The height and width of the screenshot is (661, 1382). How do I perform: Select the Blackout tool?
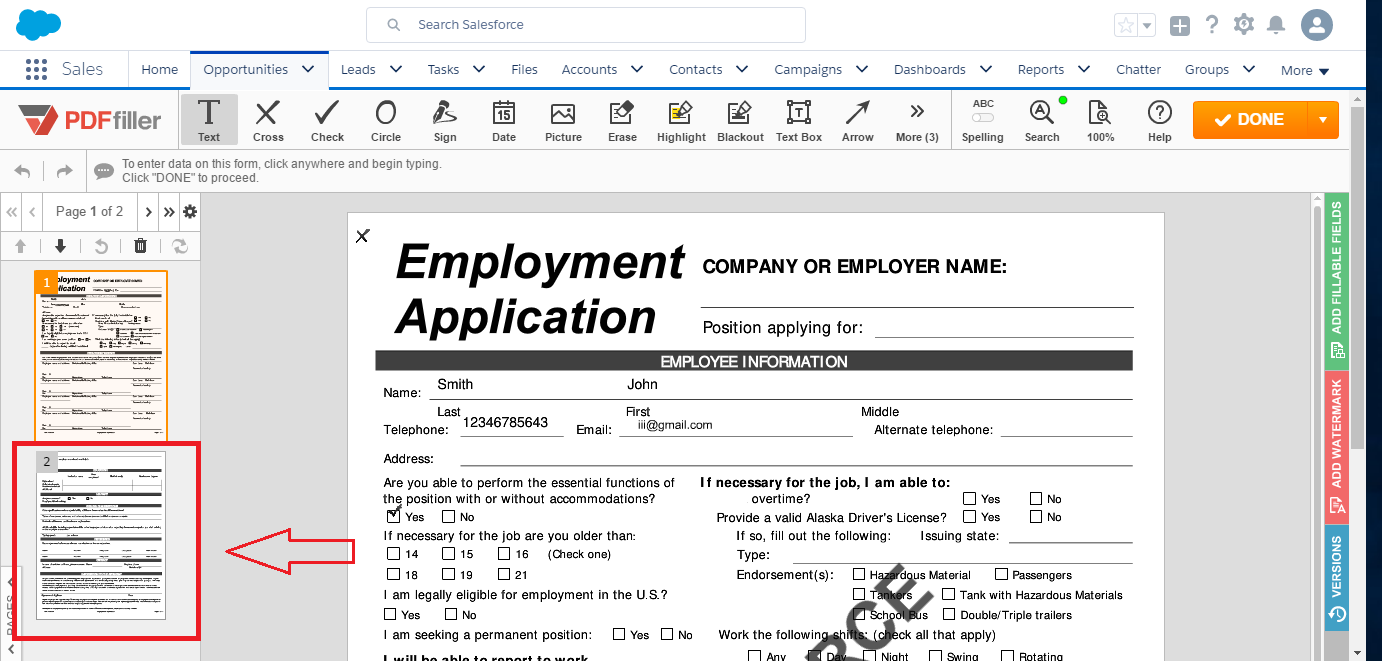point(740,119)
